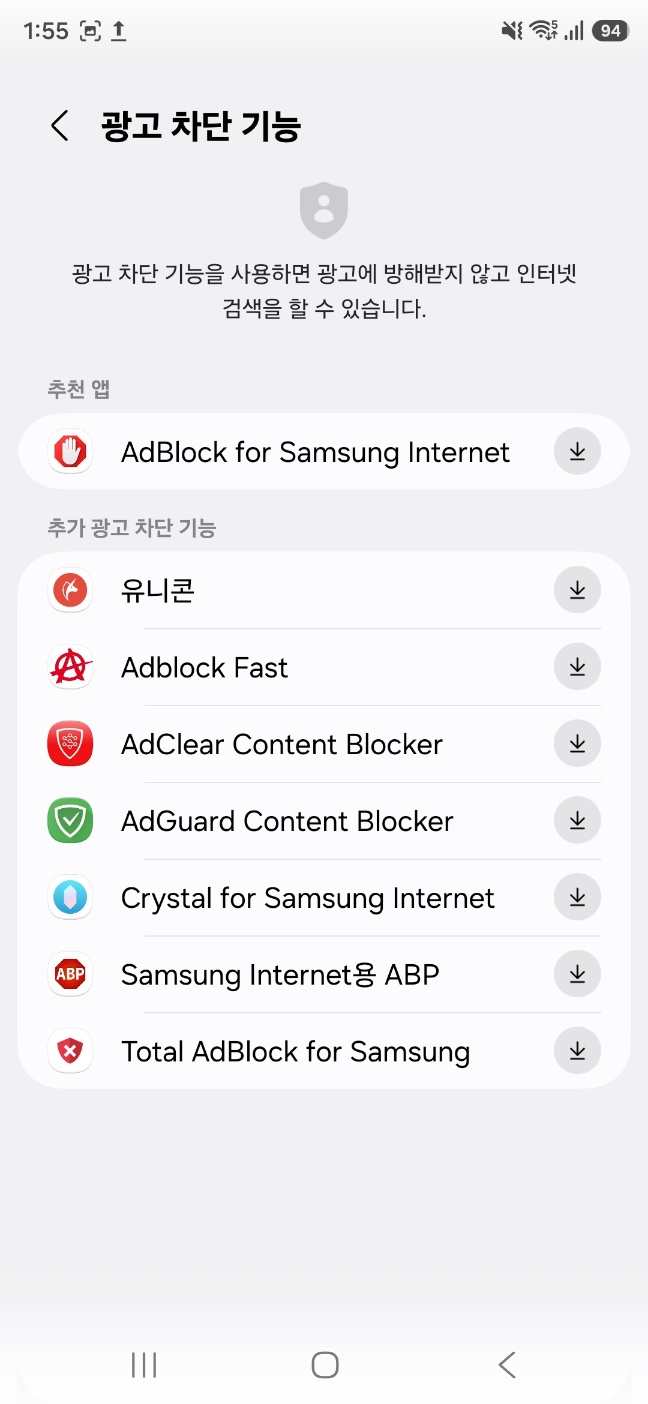Viewport: 648px width, 1404px height.
Task: Download AdBlock for Samsung Internet
Action: pos(577,452)
